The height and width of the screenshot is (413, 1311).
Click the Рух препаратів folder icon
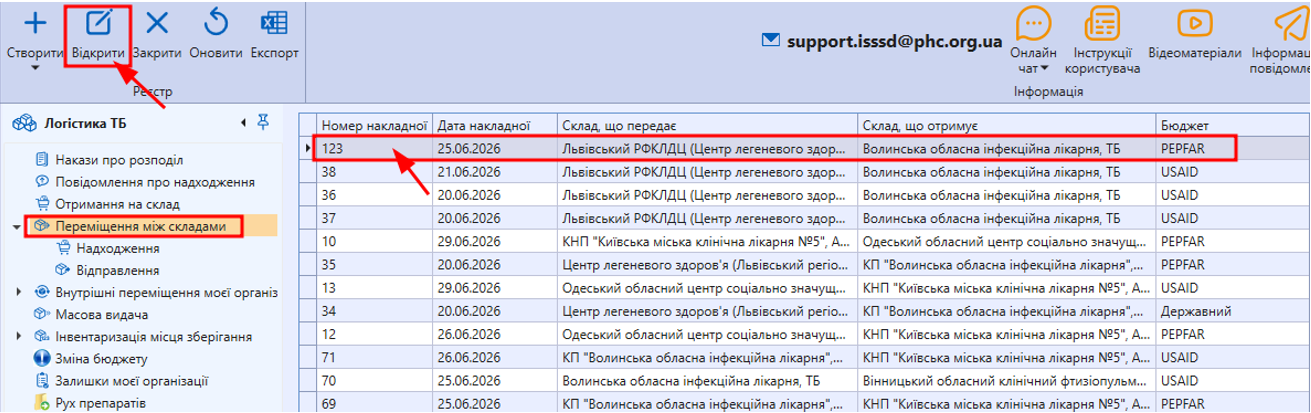click(42, 404)
